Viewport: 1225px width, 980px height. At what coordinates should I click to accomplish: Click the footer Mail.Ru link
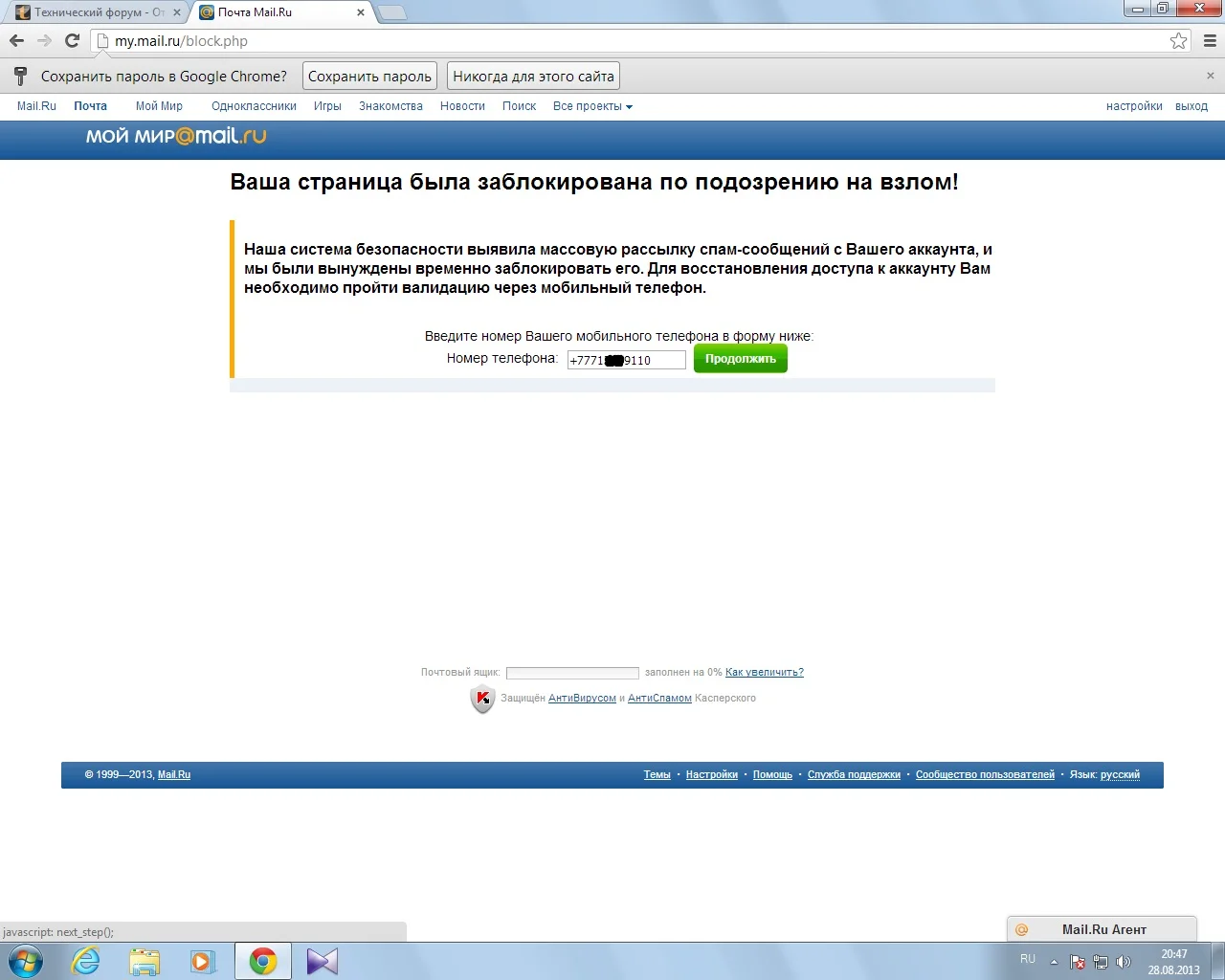click(x=174, y=774)
